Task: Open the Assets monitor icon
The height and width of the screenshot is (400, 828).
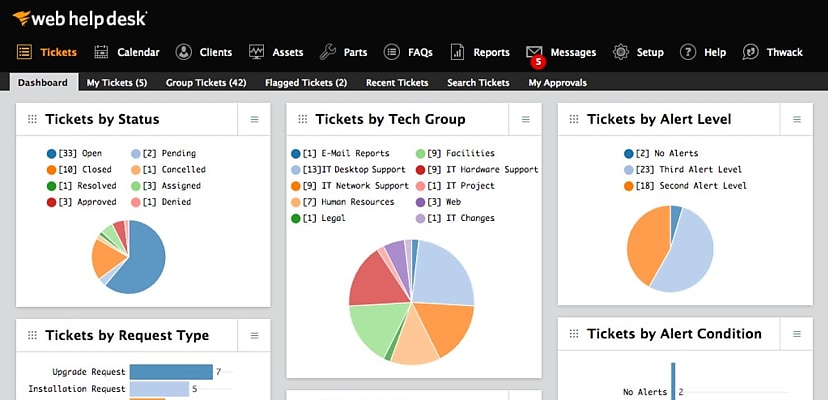Action: (x=256, y=52)
